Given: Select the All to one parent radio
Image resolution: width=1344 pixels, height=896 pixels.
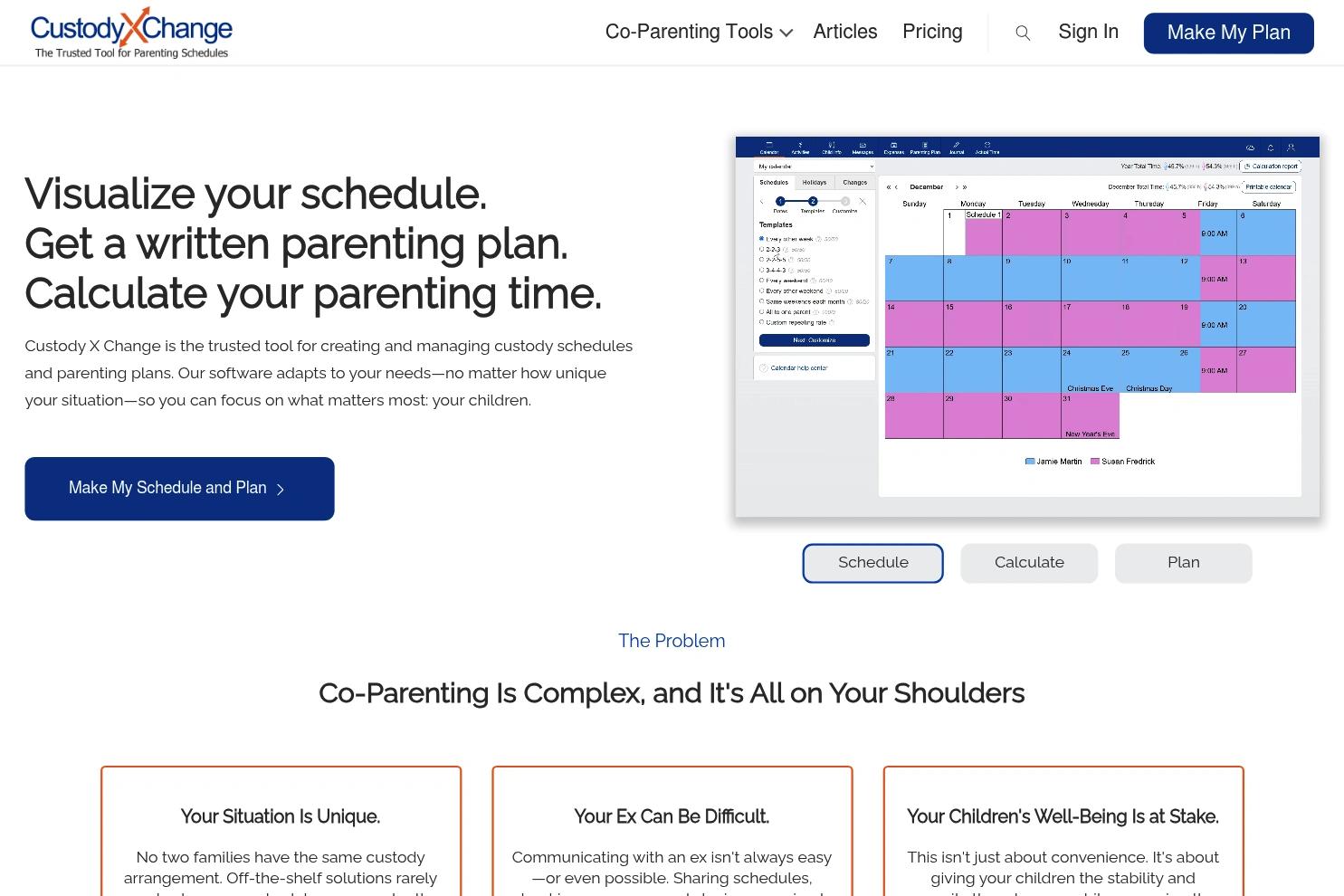Looking at the screenshot, I should (761, 311).
